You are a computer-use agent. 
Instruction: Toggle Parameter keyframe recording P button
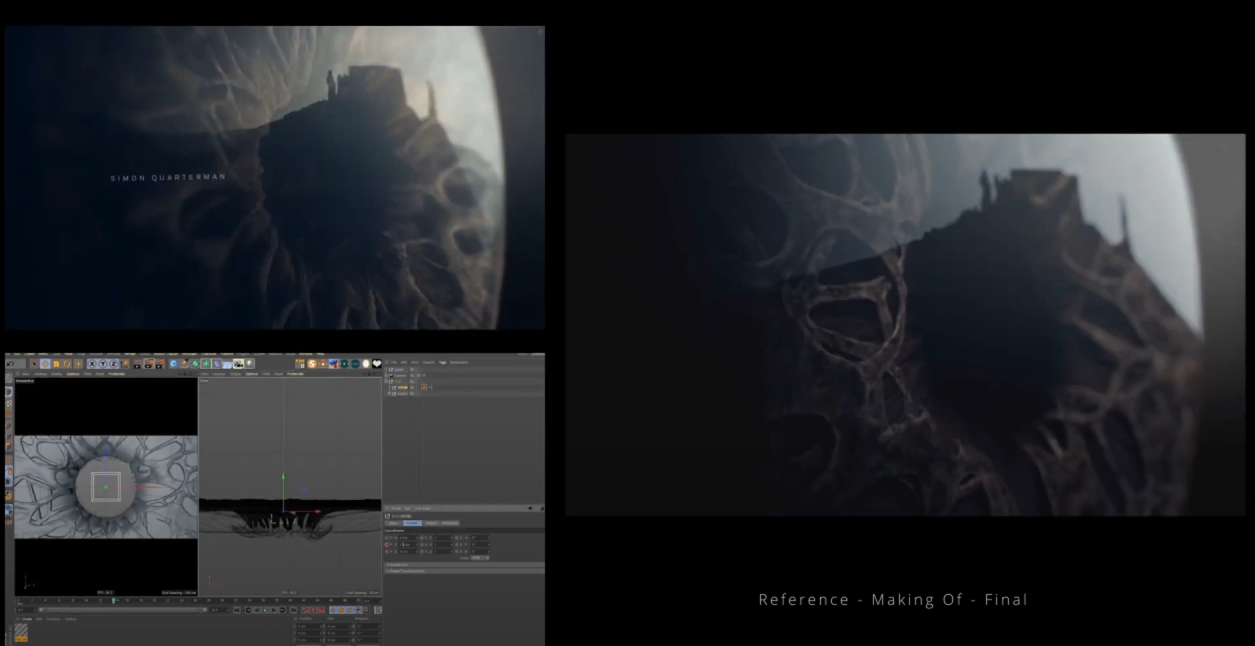tap(358, 610)
